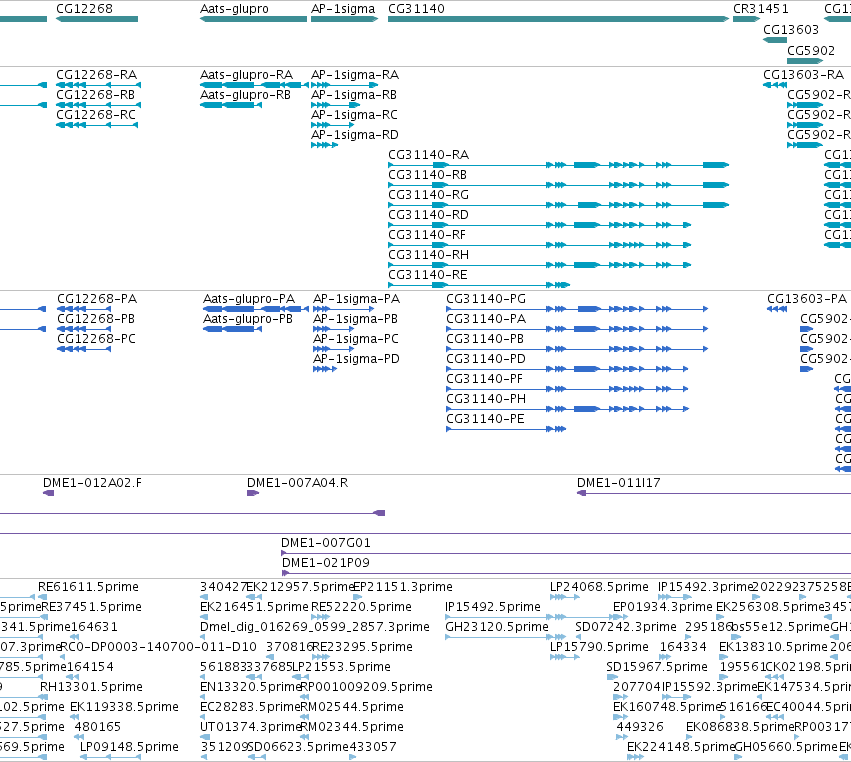This screenshot has height=762, width=851.
Task: Select the long teal CG31140 gene bar
Action: [x=558, y=19]
